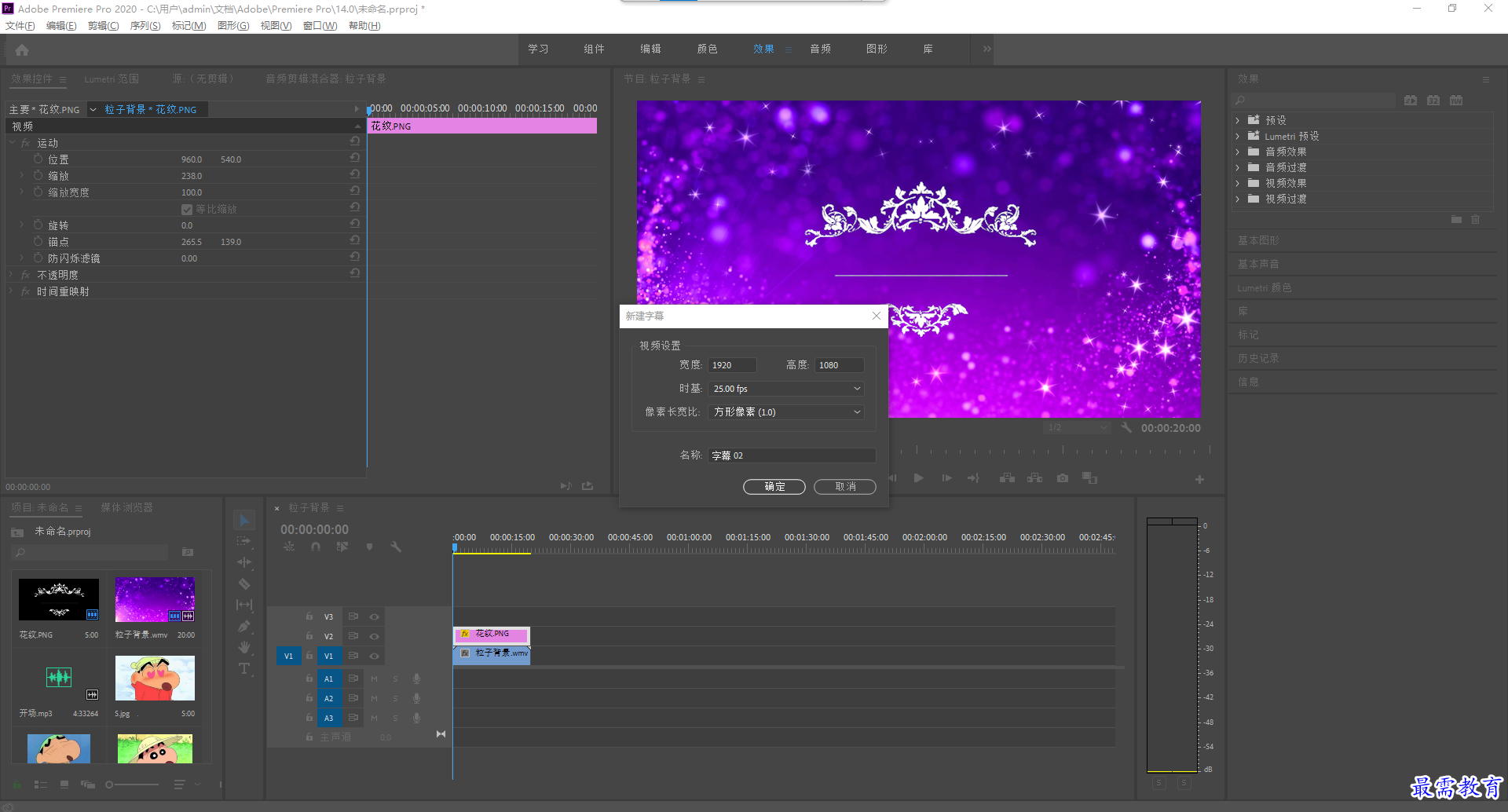Show more workspaces with double chevron
This screenshot has height=812, width=1508.
987,49
